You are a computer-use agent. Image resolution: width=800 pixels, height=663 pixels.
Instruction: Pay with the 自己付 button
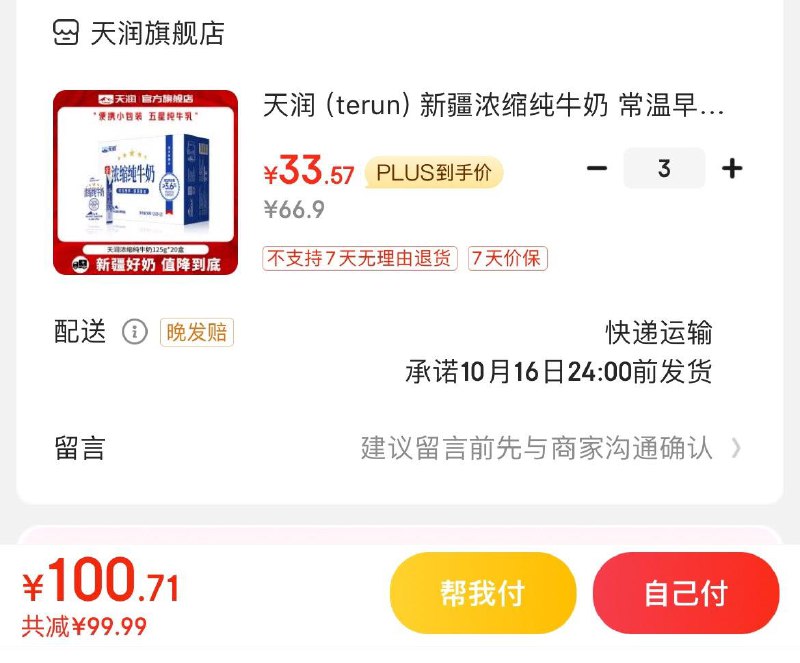pyautogui.click(x=686, y=593)
